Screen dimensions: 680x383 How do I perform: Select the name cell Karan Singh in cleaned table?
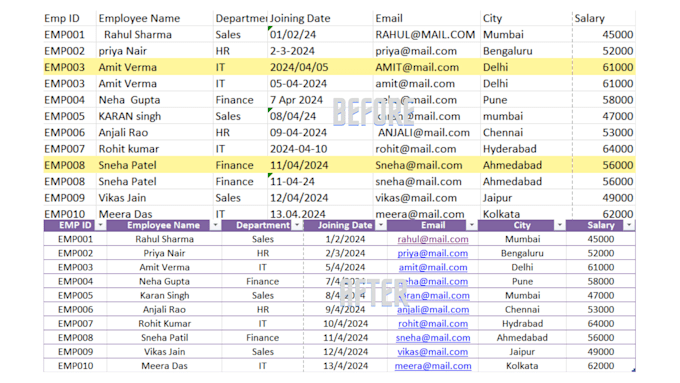coord(164,295)
